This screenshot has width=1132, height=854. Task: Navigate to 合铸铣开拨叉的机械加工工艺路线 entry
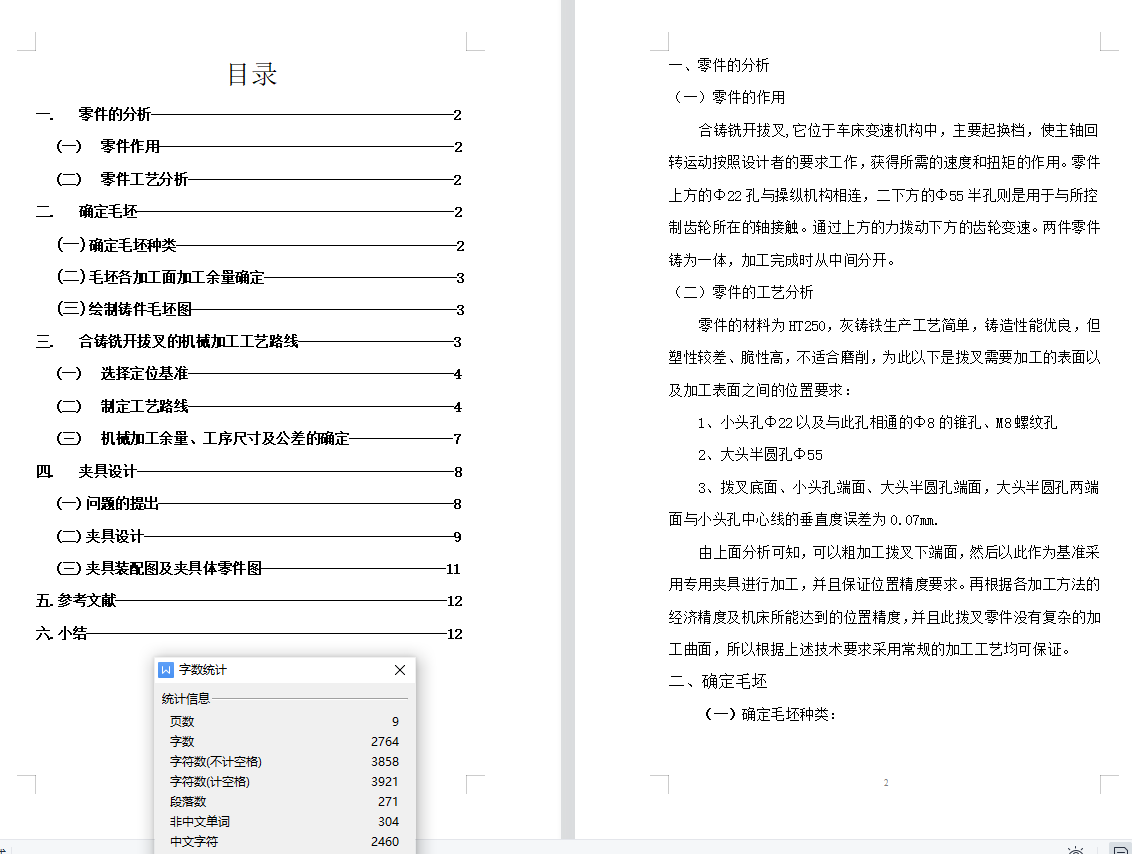(x=188, y=342)
